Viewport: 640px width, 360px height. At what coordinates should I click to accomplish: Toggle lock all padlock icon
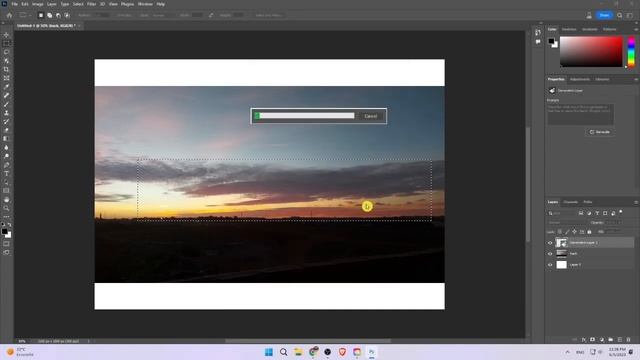tap(589, 232)
